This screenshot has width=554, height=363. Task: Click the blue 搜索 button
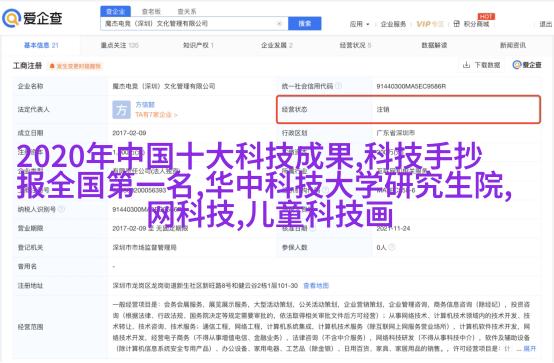[x=305, y=24]
